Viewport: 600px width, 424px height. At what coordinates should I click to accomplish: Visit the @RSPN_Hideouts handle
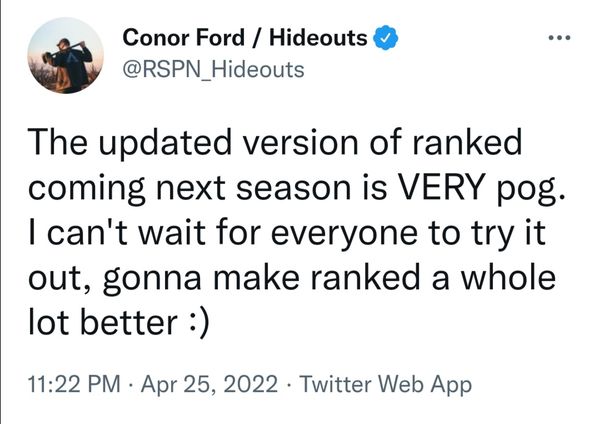pos(214,70)
